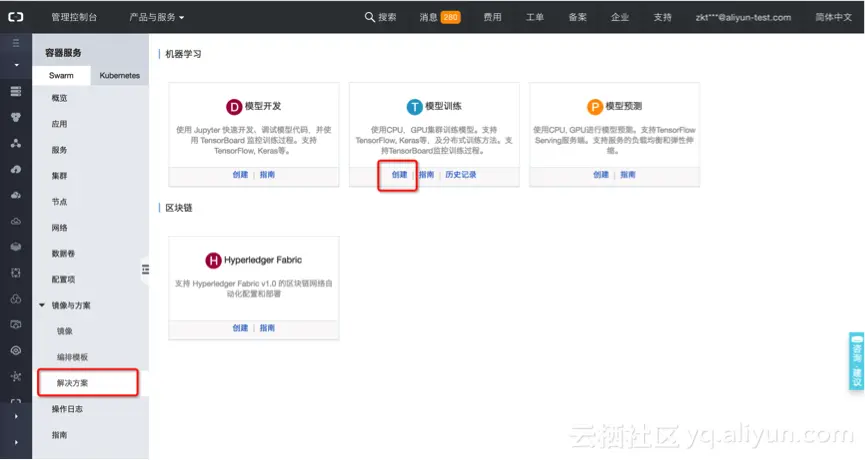Open the account menu zkt***@aliyun-test.com

pyautogui.click(x=743, y=17)
